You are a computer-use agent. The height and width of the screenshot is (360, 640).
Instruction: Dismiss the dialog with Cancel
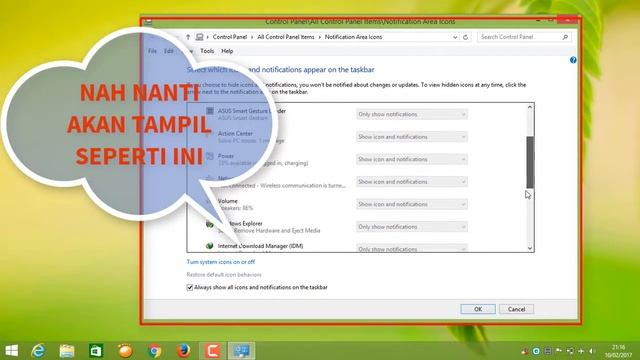tap(516, 309)
